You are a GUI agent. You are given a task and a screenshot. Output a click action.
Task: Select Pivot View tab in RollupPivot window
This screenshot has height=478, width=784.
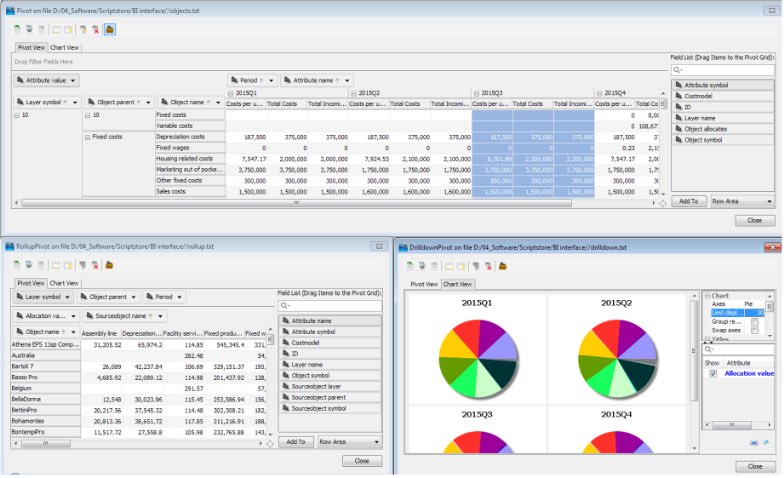(x=30, y=283)
